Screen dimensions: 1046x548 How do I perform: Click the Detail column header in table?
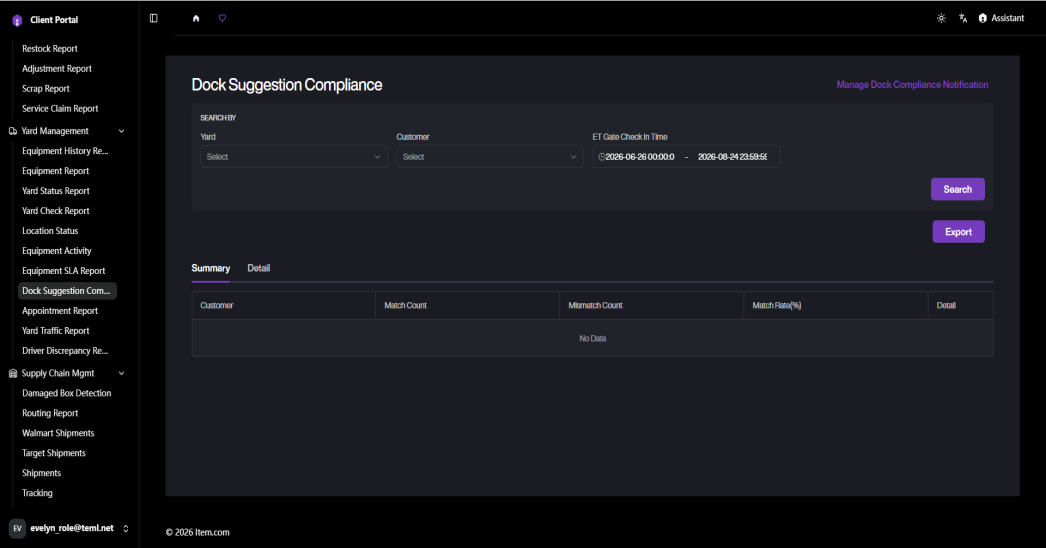[x=960, y=306]
